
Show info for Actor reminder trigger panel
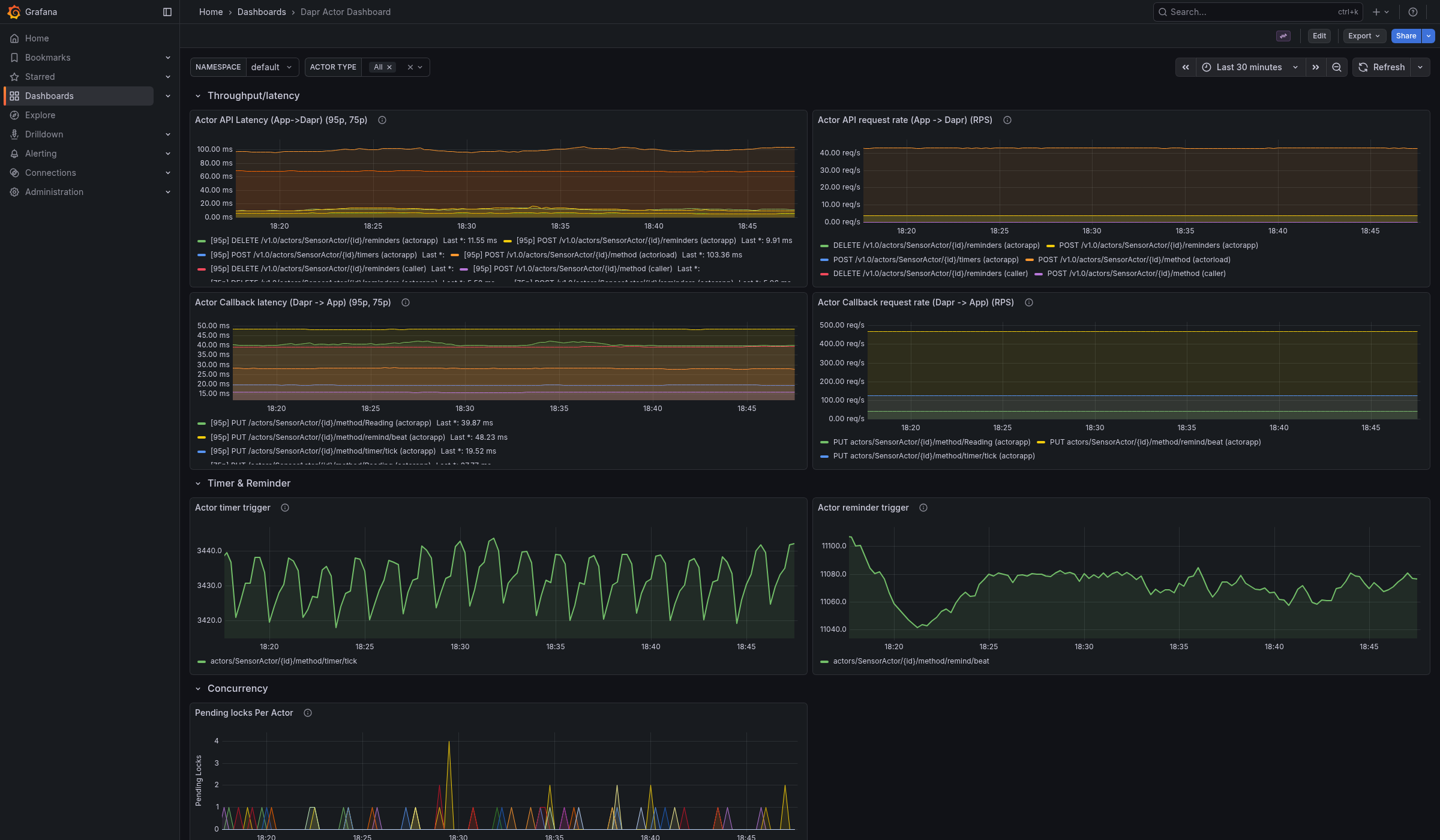(923, 508)
